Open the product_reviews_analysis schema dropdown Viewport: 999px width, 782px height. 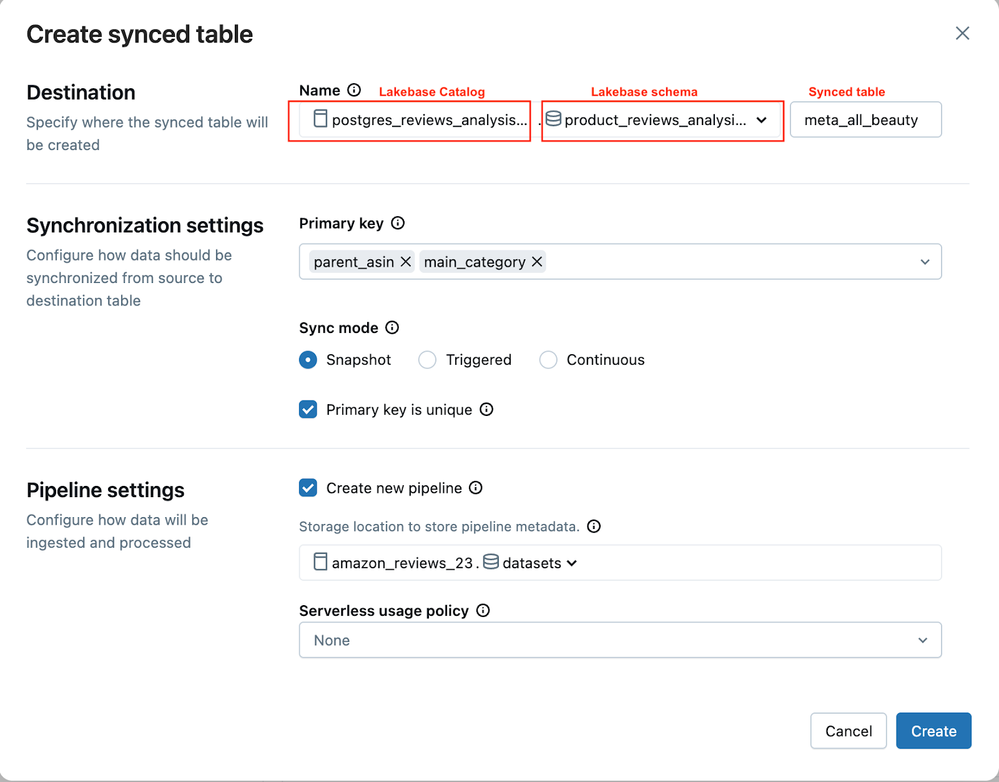[x=761, y=120]
